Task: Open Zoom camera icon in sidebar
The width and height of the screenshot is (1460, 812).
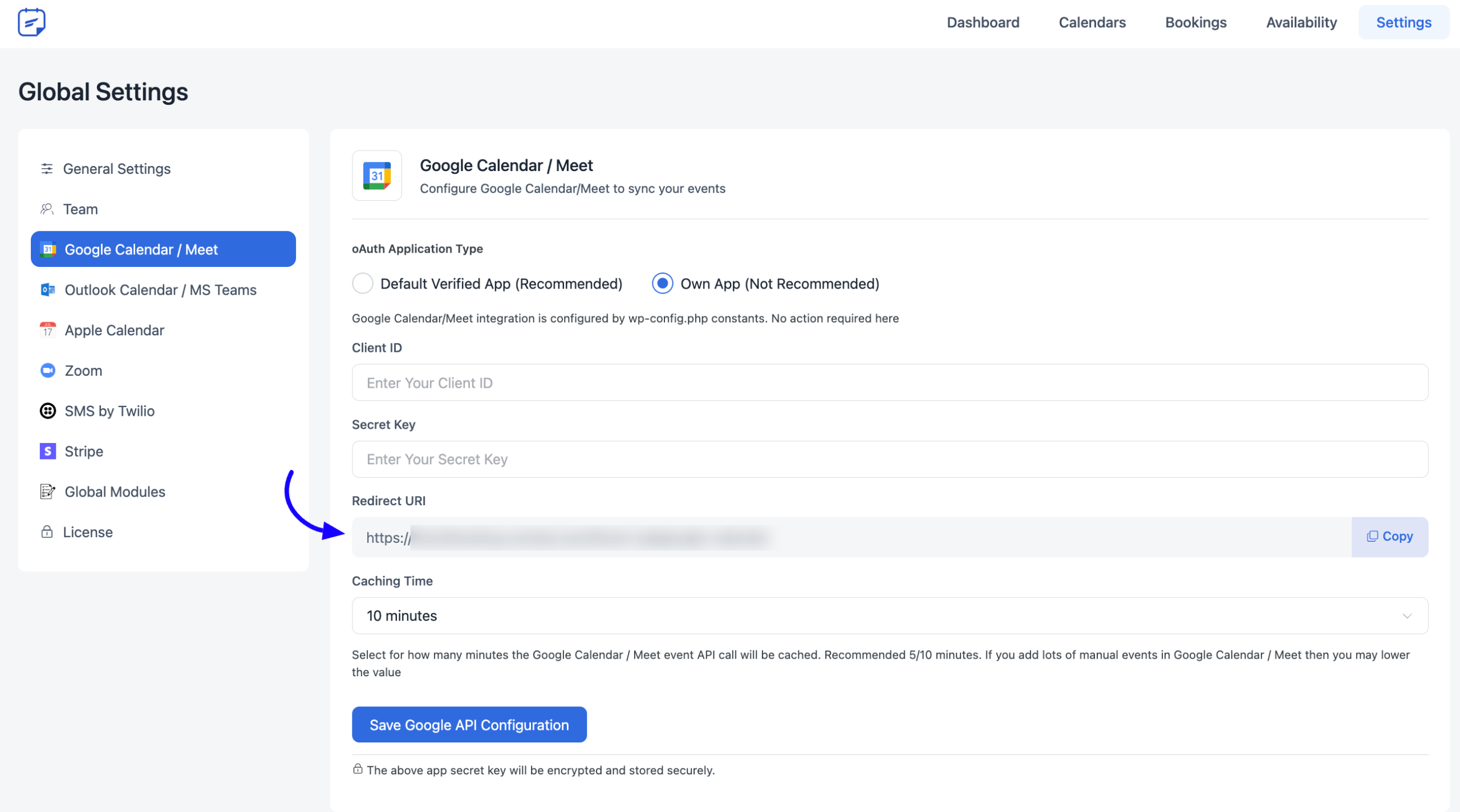Action: tap(48, 371)
